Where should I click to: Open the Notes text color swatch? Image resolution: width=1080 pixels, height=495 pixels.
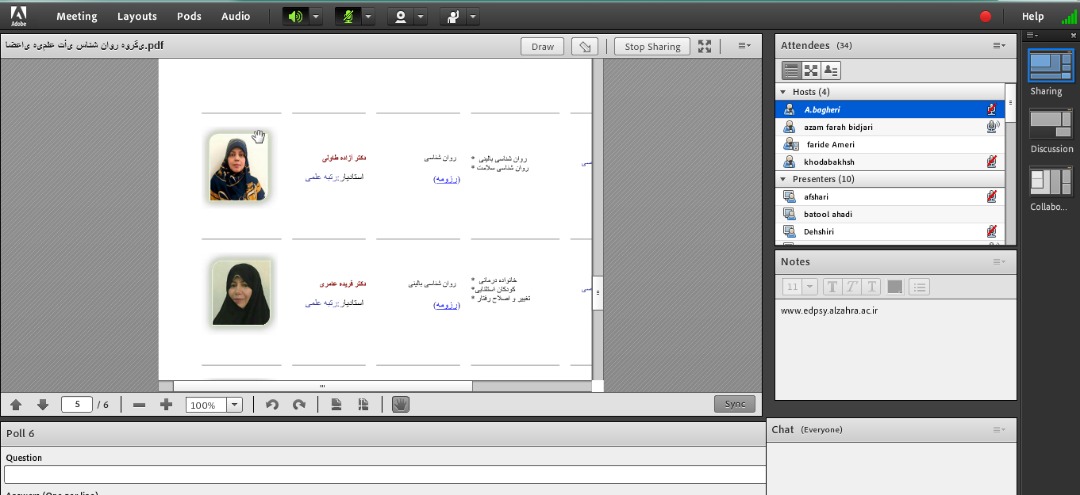point(895,286)
